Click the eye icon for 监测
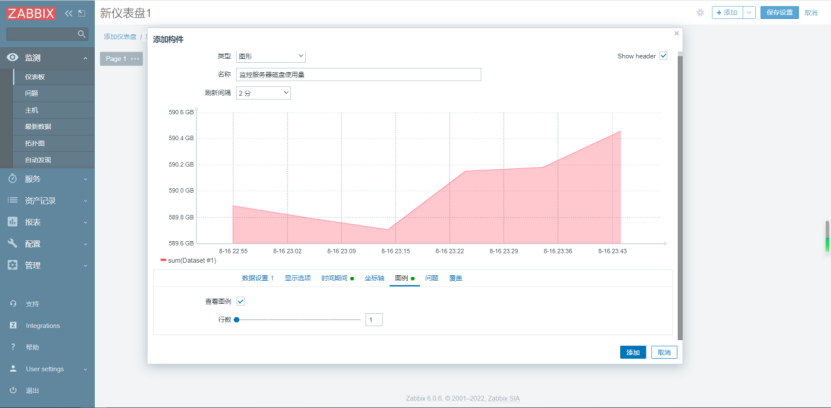This screenshot has width=831, height=408. pyautogui.click(x=13, y=58)
